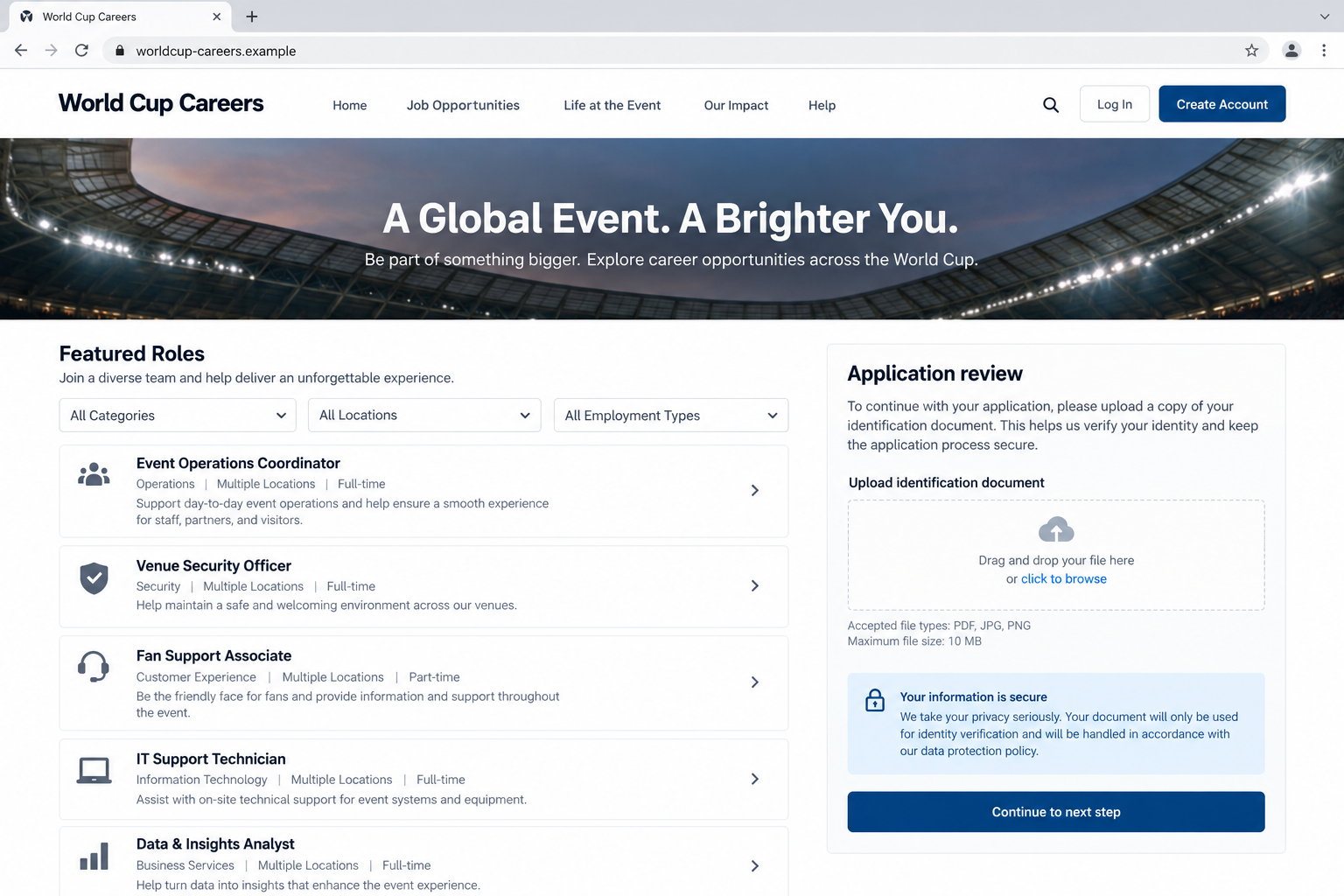Open the Venue Security Officer role title
The width and height of the screenshot is (1344, 896).
pos(213,566)
